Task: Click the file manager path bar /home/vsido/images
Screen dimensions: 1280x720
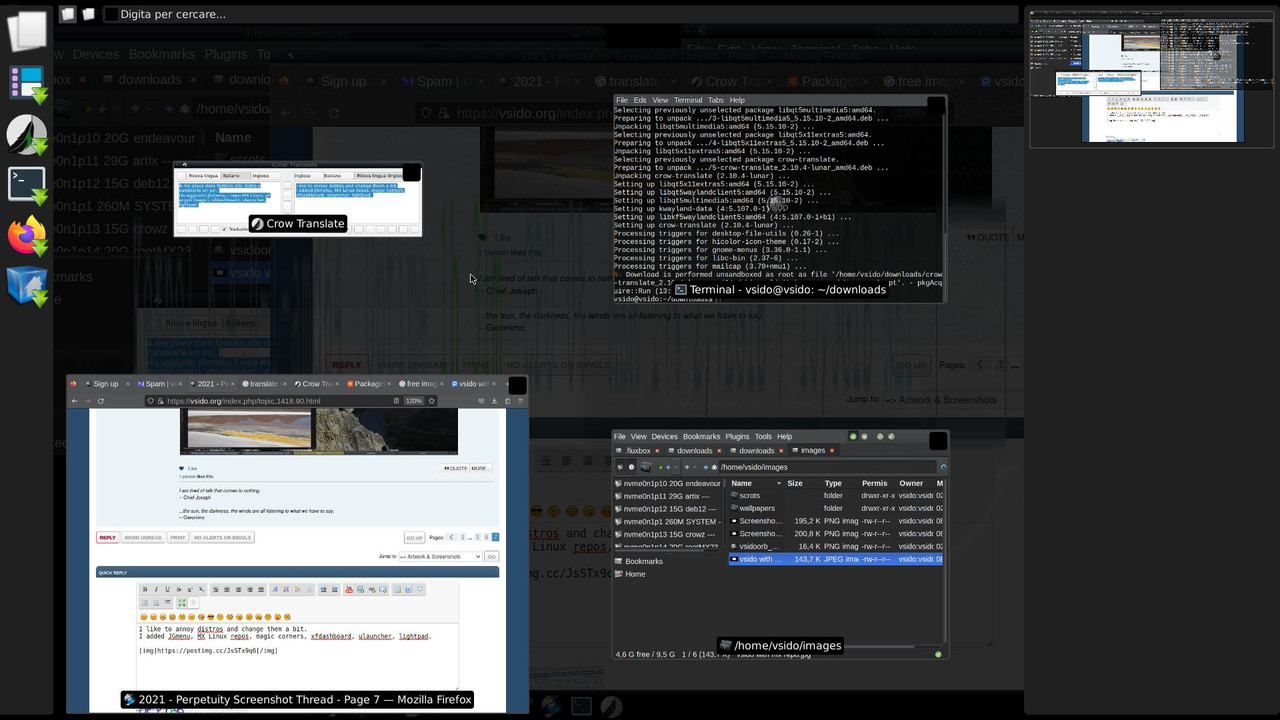Action: (827, 467)
